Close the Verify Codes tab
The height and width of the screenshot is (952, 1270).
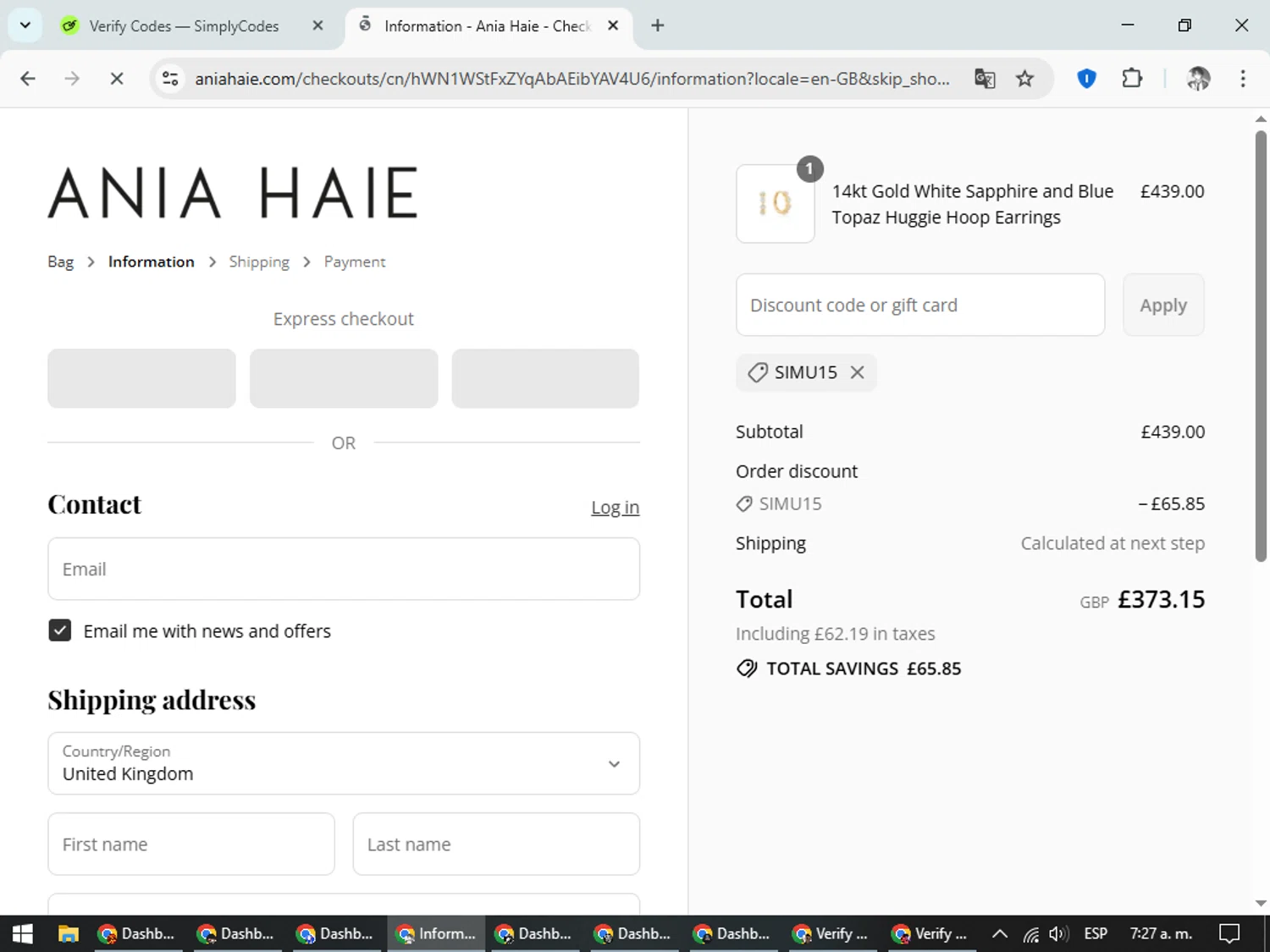[317, 25]
